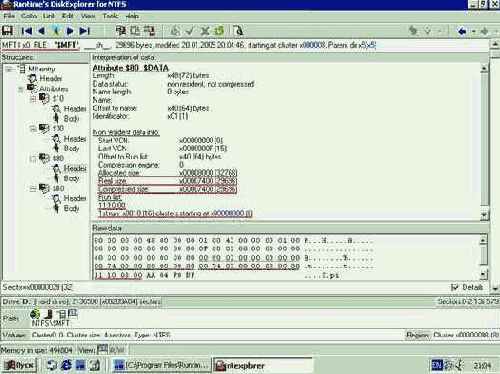Screen dimensions: 500x374
Task: Select Header under first $80 attribute
Action: pos(75,168)
